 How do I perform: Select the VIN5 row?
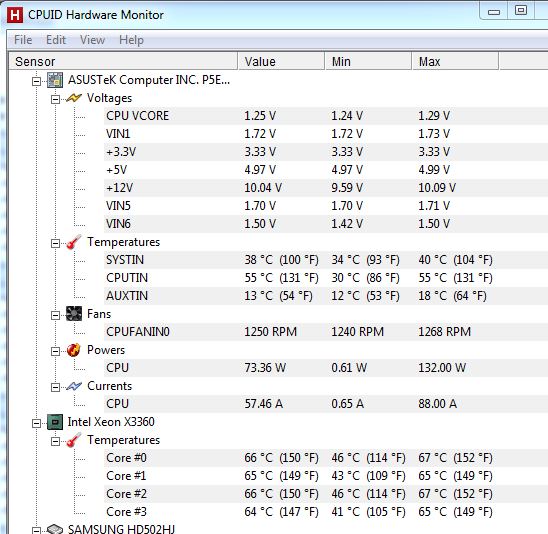click(326, 206)
